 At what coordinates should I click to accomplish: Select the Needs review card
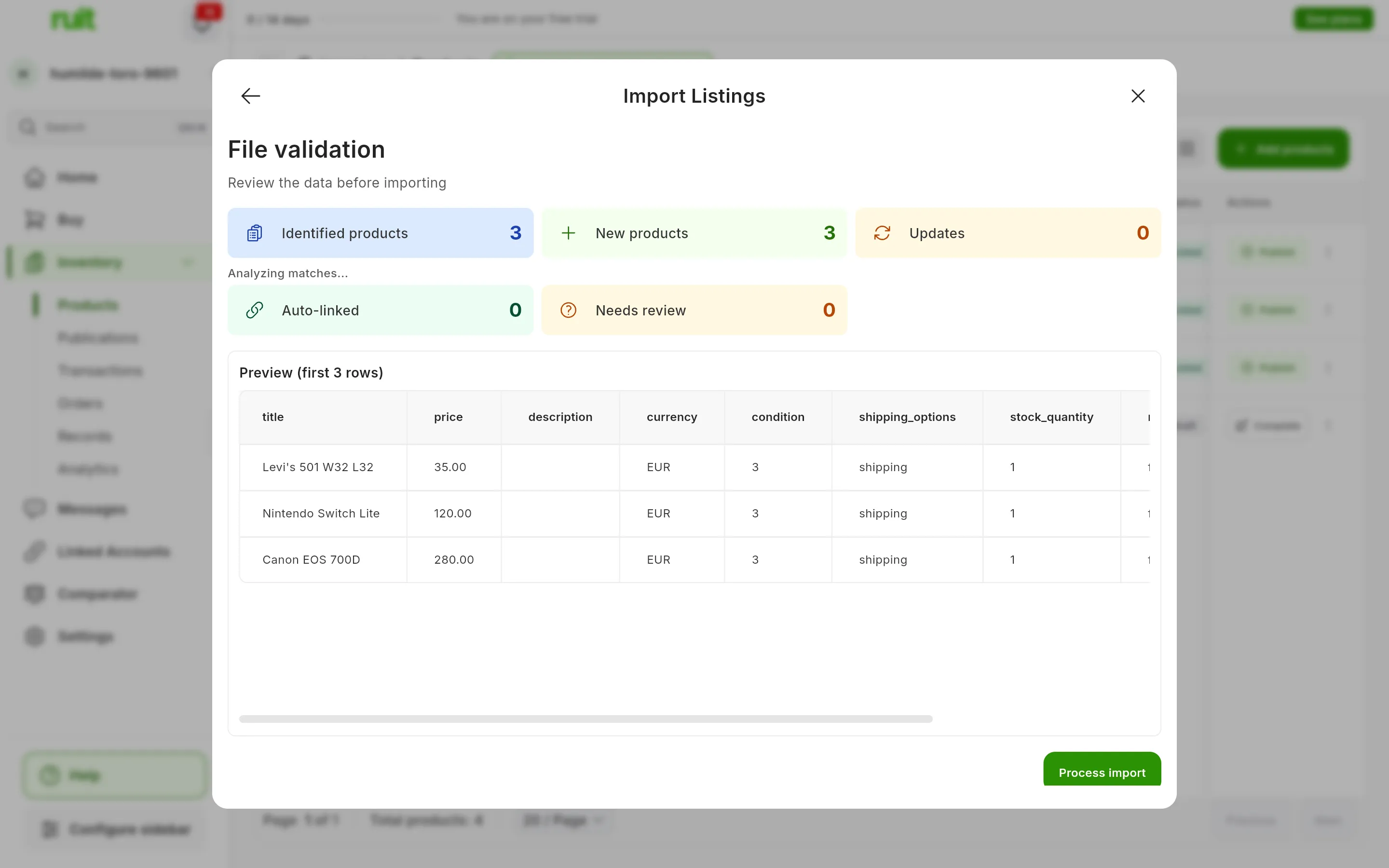694,310
